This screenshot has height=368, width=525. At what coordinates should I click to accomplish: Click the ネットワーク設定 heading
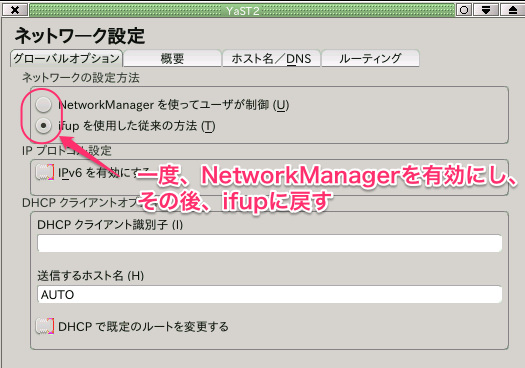pyautogui.click(x=80, y=35)
